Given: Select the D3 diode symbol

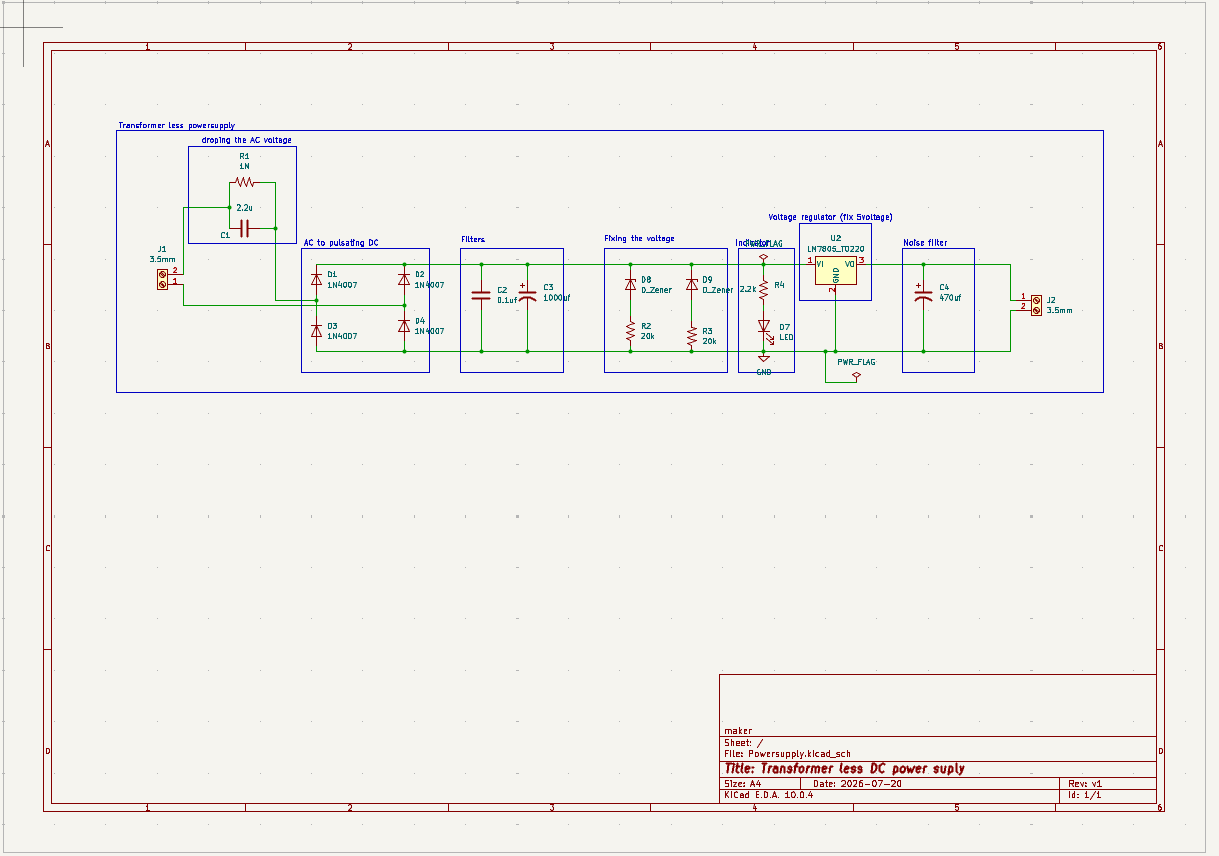Looking at the screenshot, I should coord(316,330).
